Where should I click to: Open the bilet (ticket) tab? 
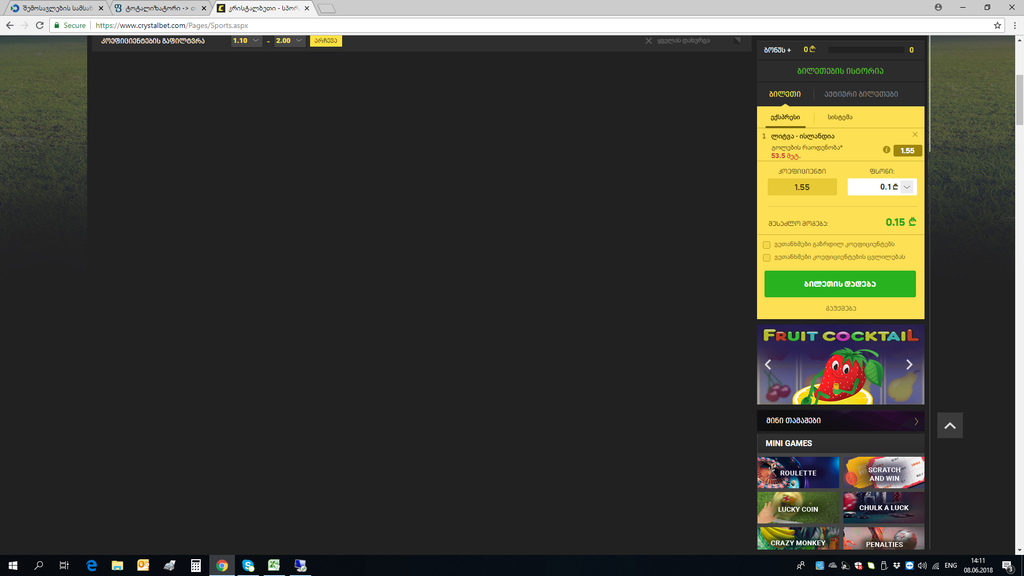click(785, 94)
